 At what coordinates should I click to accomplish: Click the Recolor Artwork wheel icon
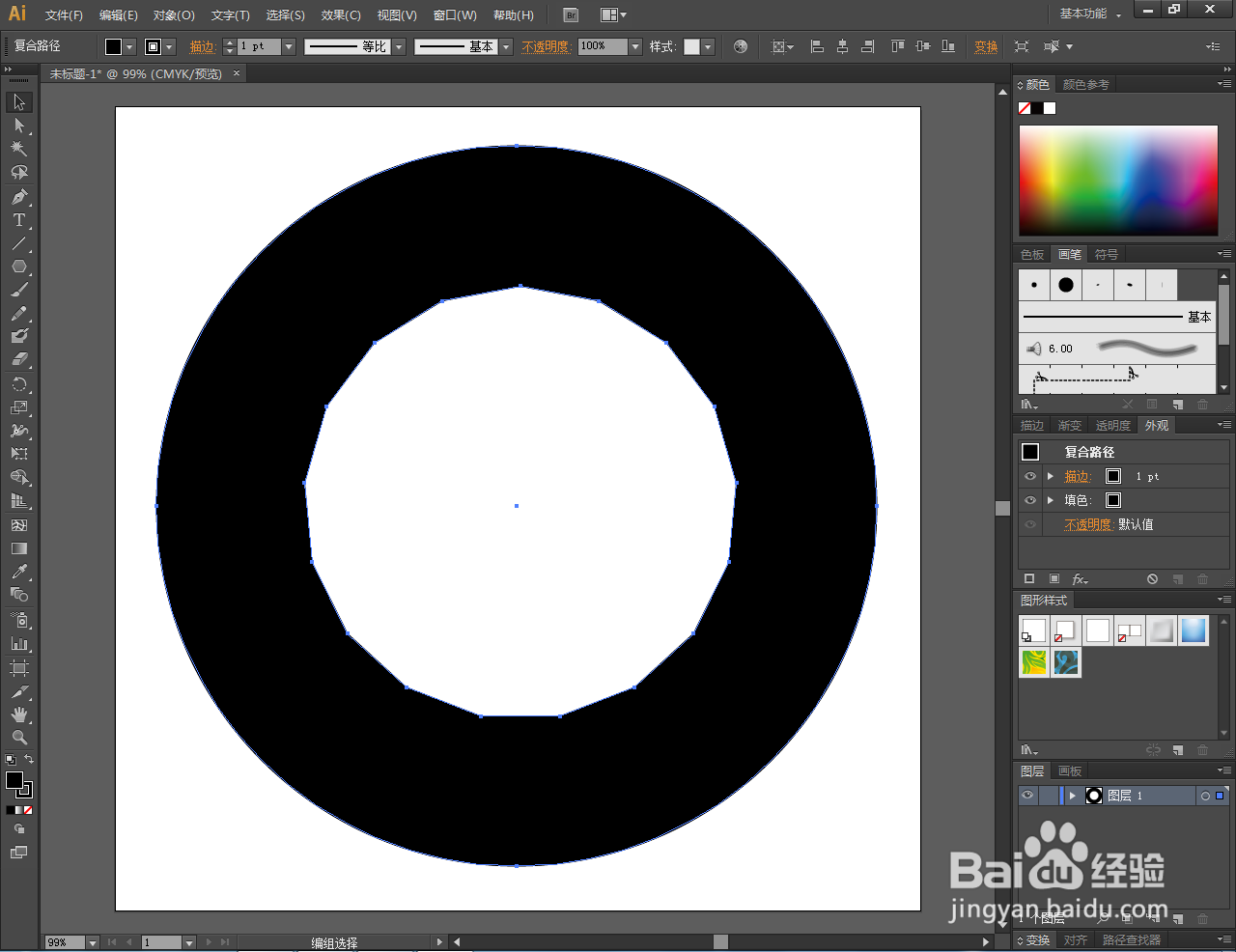(x=741, y=46)
